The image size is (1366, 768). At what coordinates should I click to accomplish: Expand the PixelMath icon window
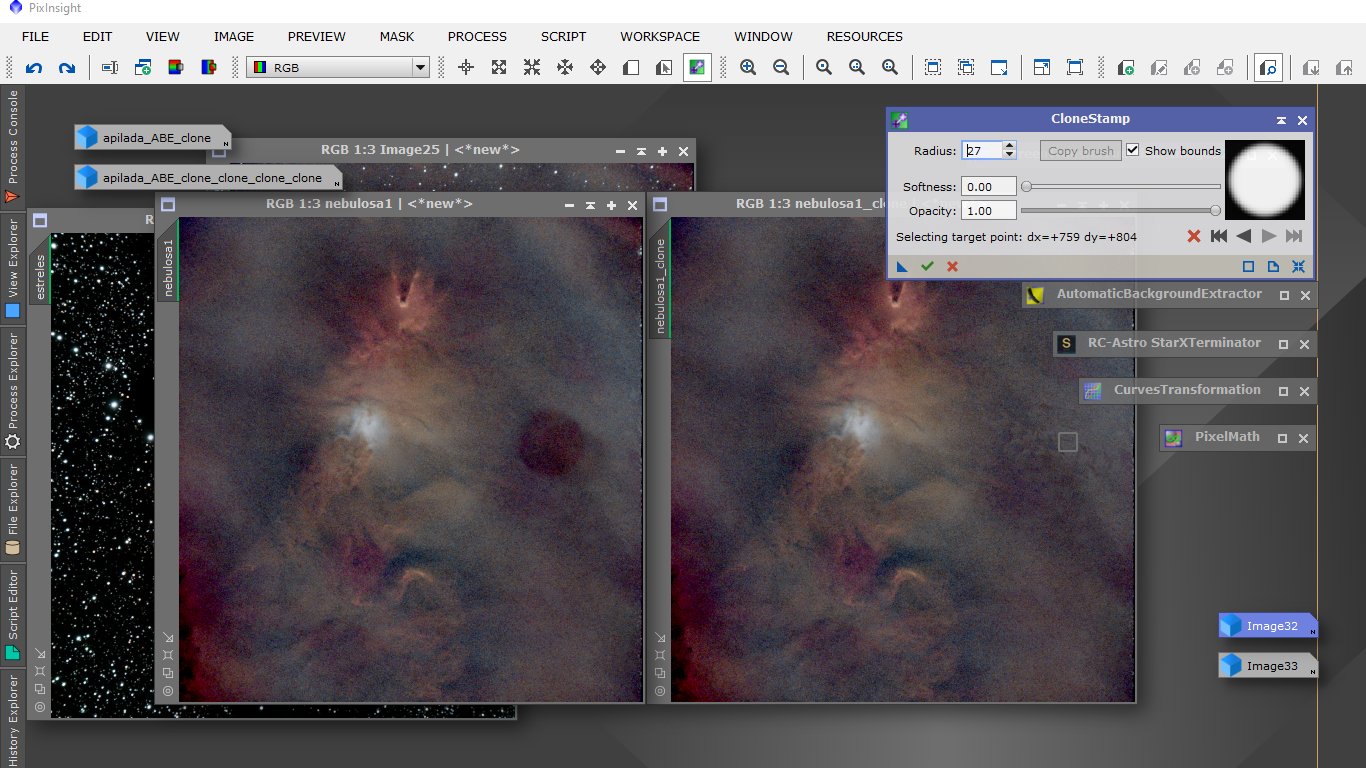point(1282,438)
